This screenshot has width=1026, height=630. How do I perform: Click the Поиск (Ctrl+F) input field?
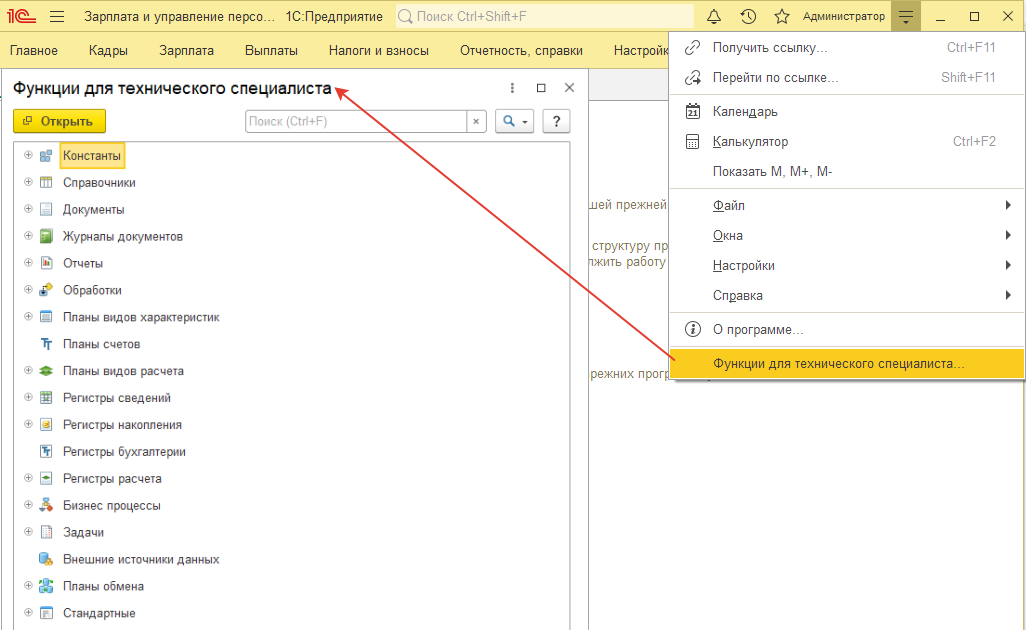(x=355, y=121)
